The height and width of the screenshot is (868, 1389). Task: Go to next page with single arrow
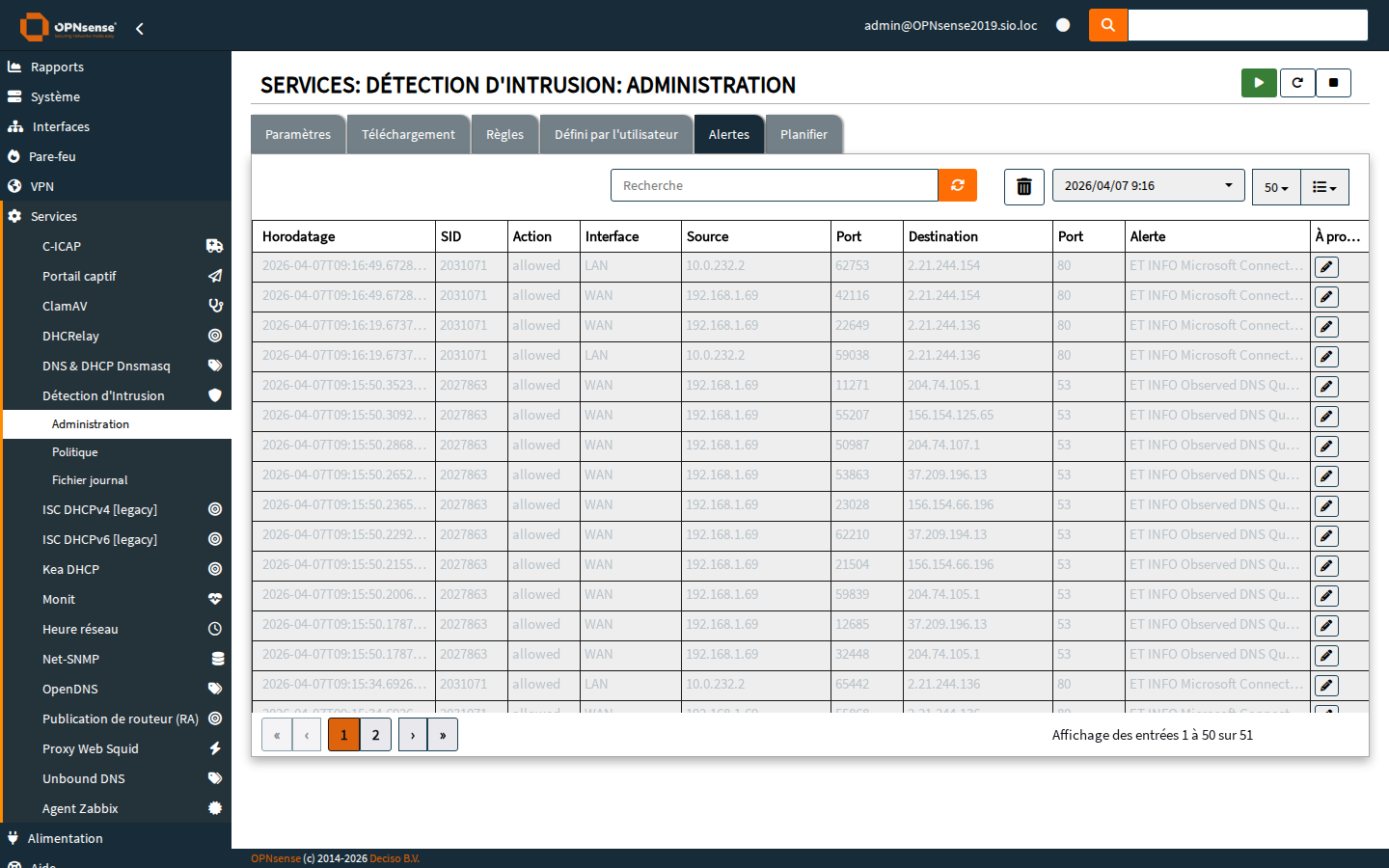(x=413, y=735)
